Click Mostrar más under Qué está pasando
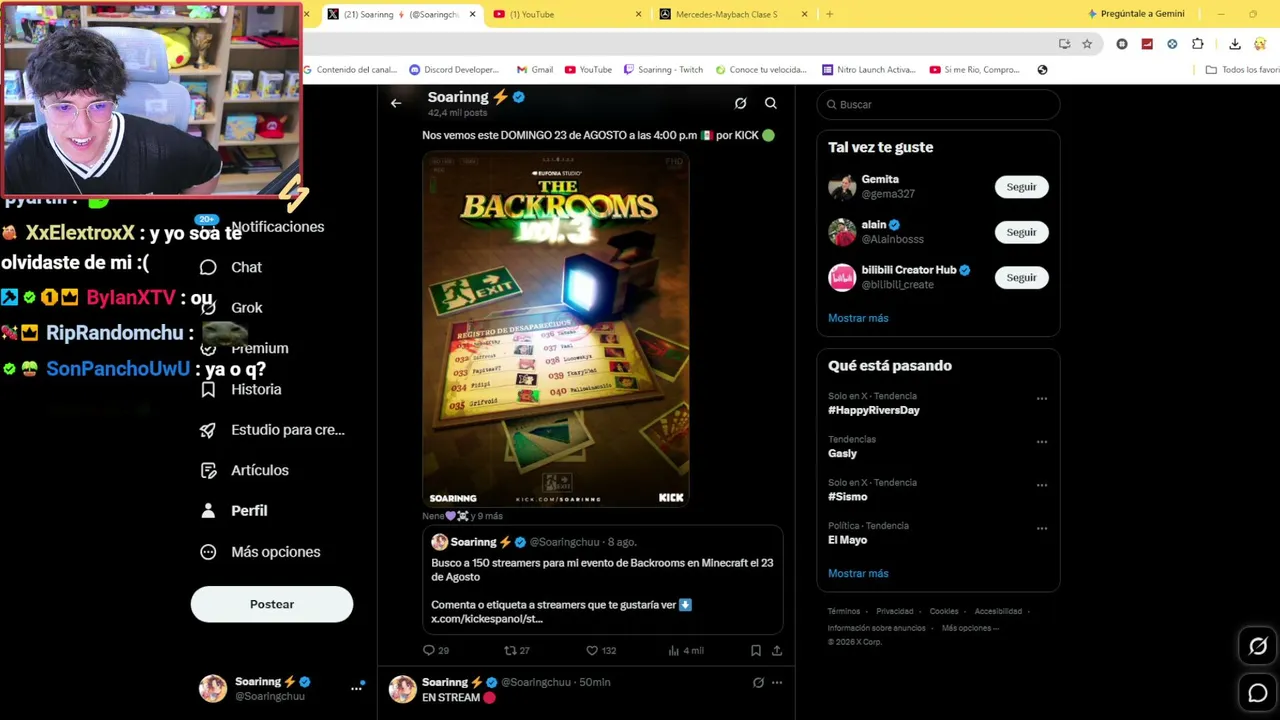The height and width of the screenshot is (720, 1280). click(858, 573)
